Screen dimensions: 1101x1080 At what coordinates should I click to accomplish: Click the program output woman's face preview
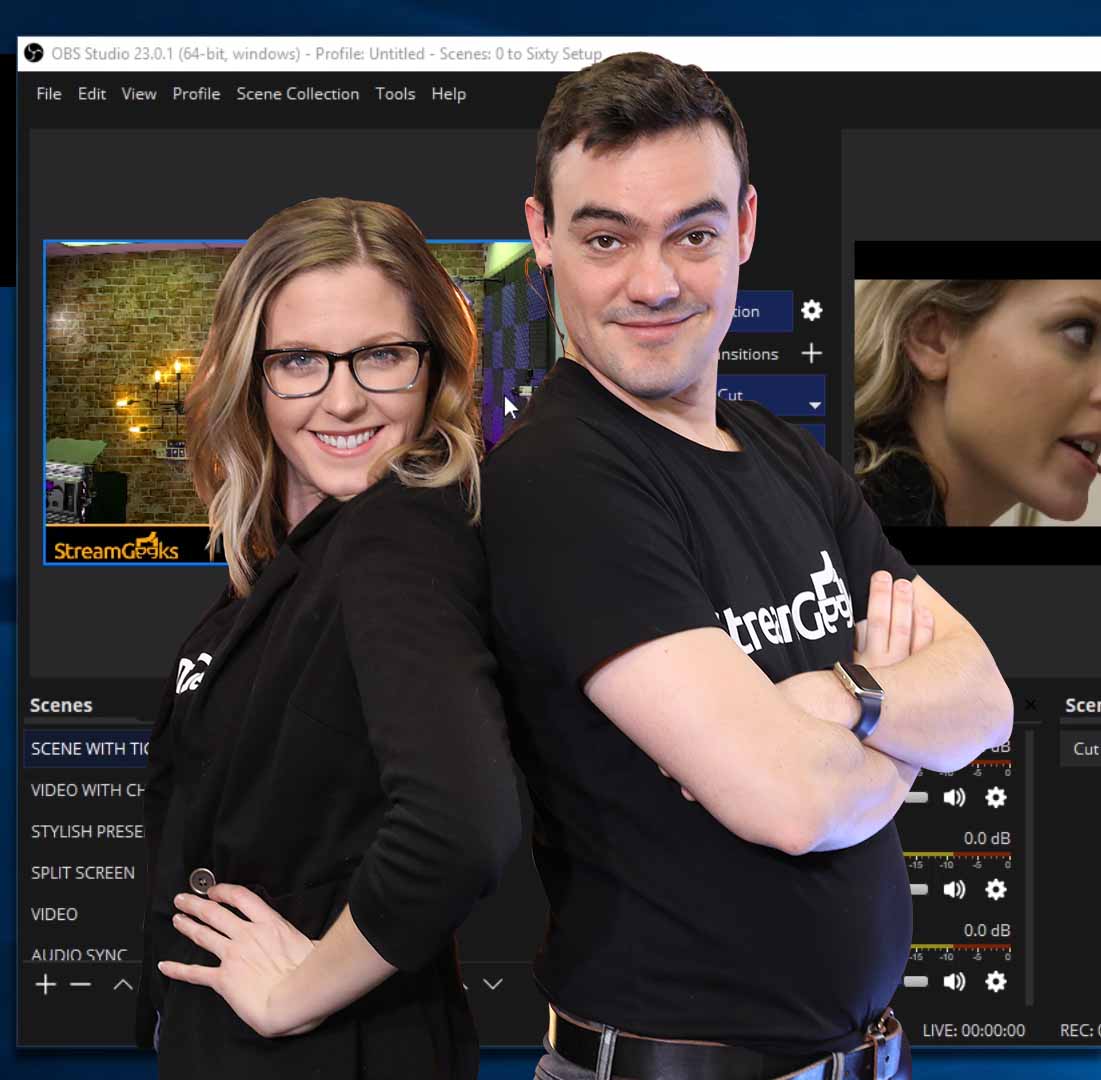coord(977,402)
